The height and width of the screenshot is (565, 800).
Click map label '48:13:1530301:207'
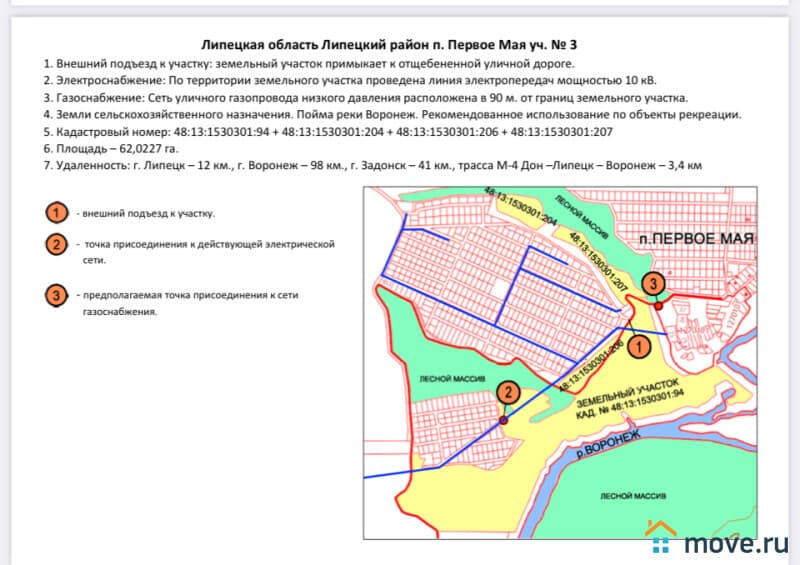[x=598, y=262]
